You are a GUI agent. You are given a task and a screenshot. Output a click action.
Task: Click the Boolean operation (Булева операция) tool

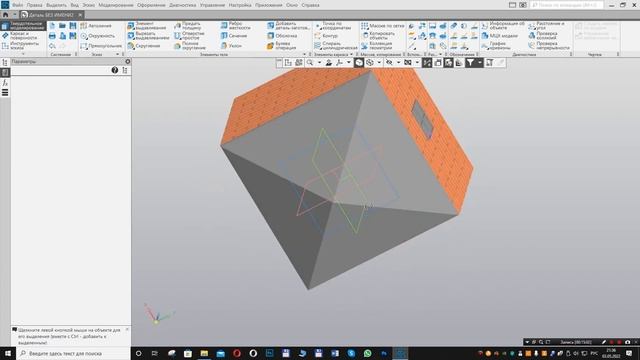pyautogui.click(x=281, y=46)
